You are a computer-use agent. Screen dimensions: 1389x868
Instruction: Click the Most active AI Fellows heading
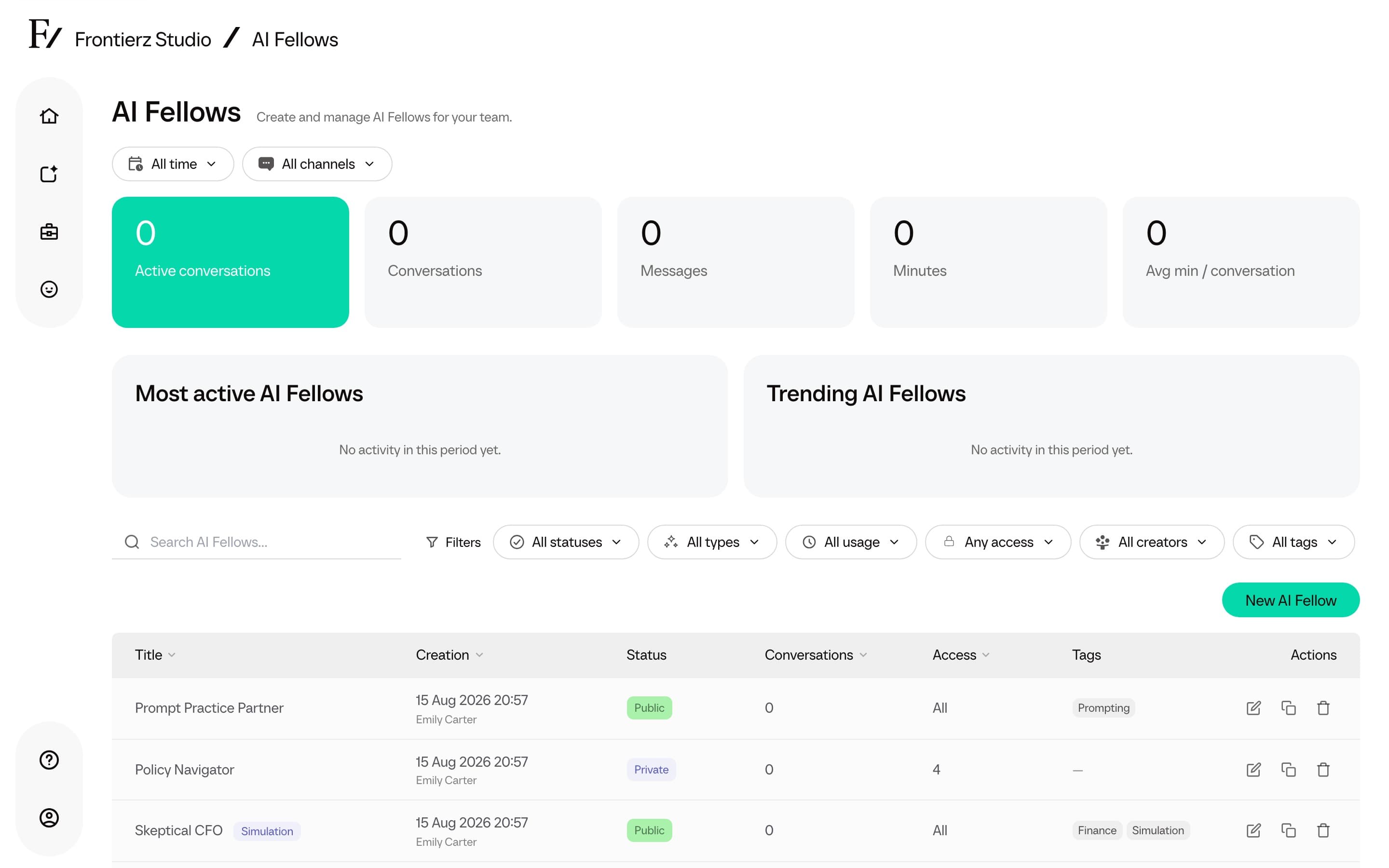point(249,394)
